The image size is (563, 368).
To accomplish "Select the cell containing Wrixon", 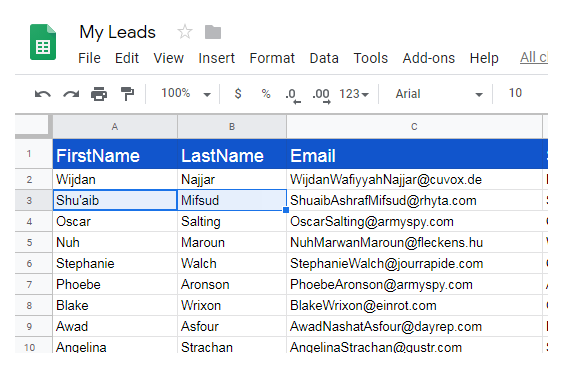I will click(x=232, y=306).
